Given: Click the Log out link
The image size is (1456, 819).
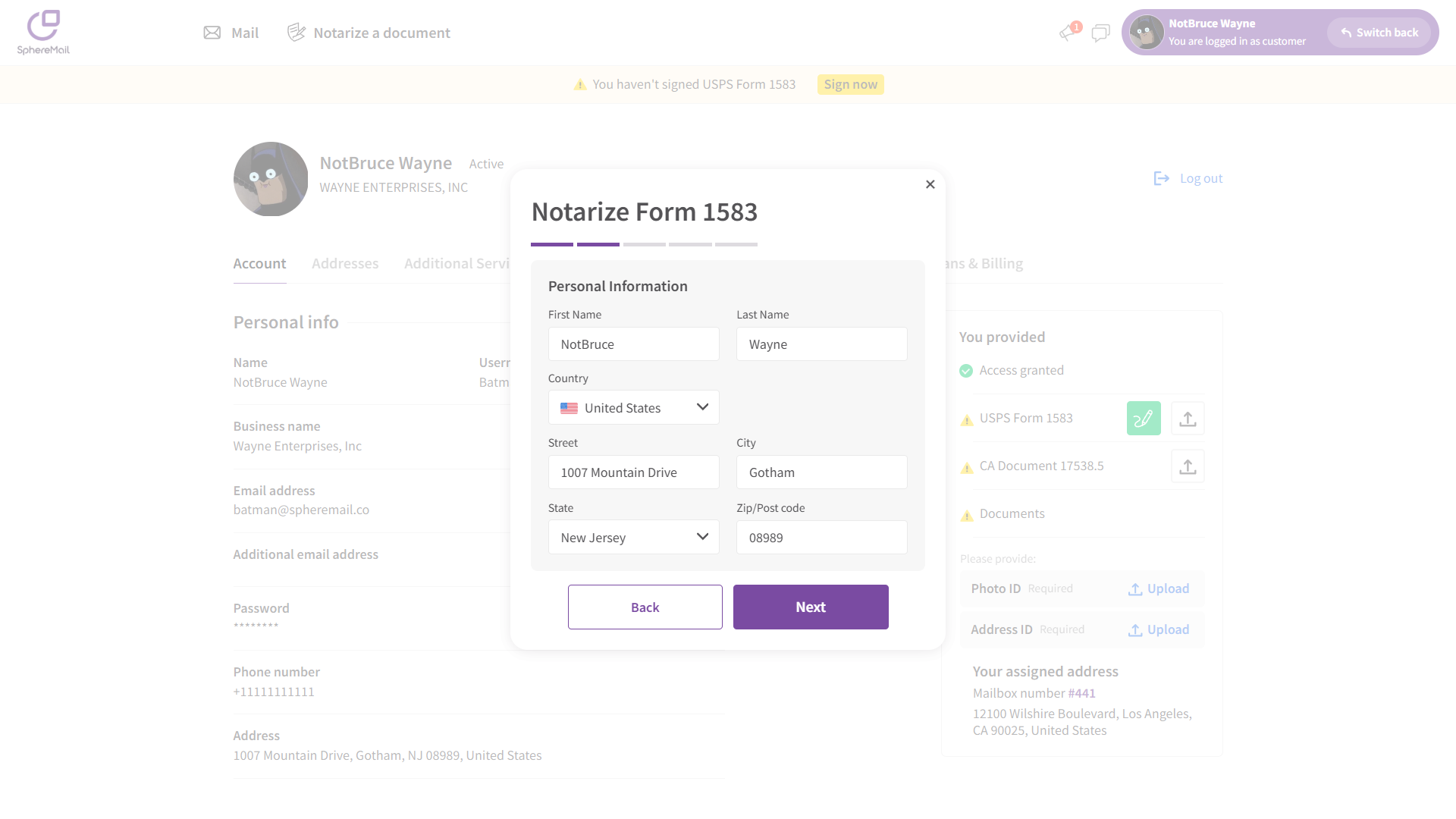Looking at the screenshot, I should click(x=1188, y=179).
